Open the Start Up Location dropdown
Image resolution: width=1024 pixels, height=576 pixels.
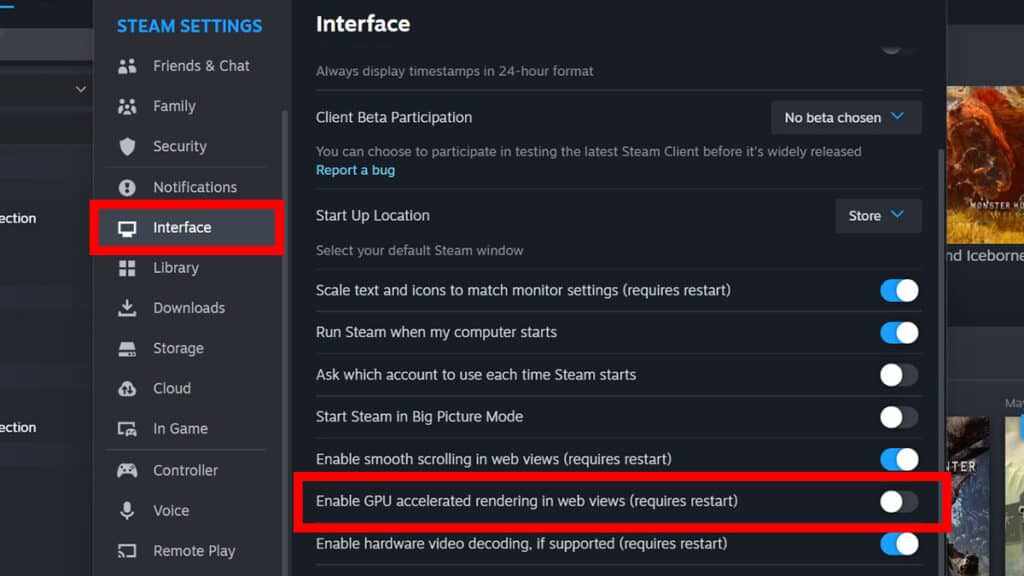[x=877, y=216]
